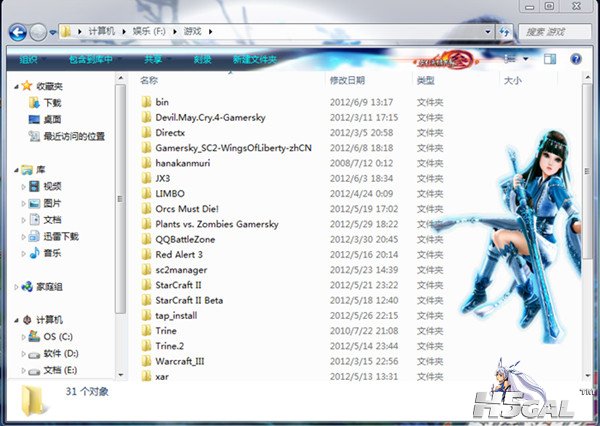The width and height of the screenshot is (600, 426).
Task: Open the address bar history dropdown
Action: 488,32
